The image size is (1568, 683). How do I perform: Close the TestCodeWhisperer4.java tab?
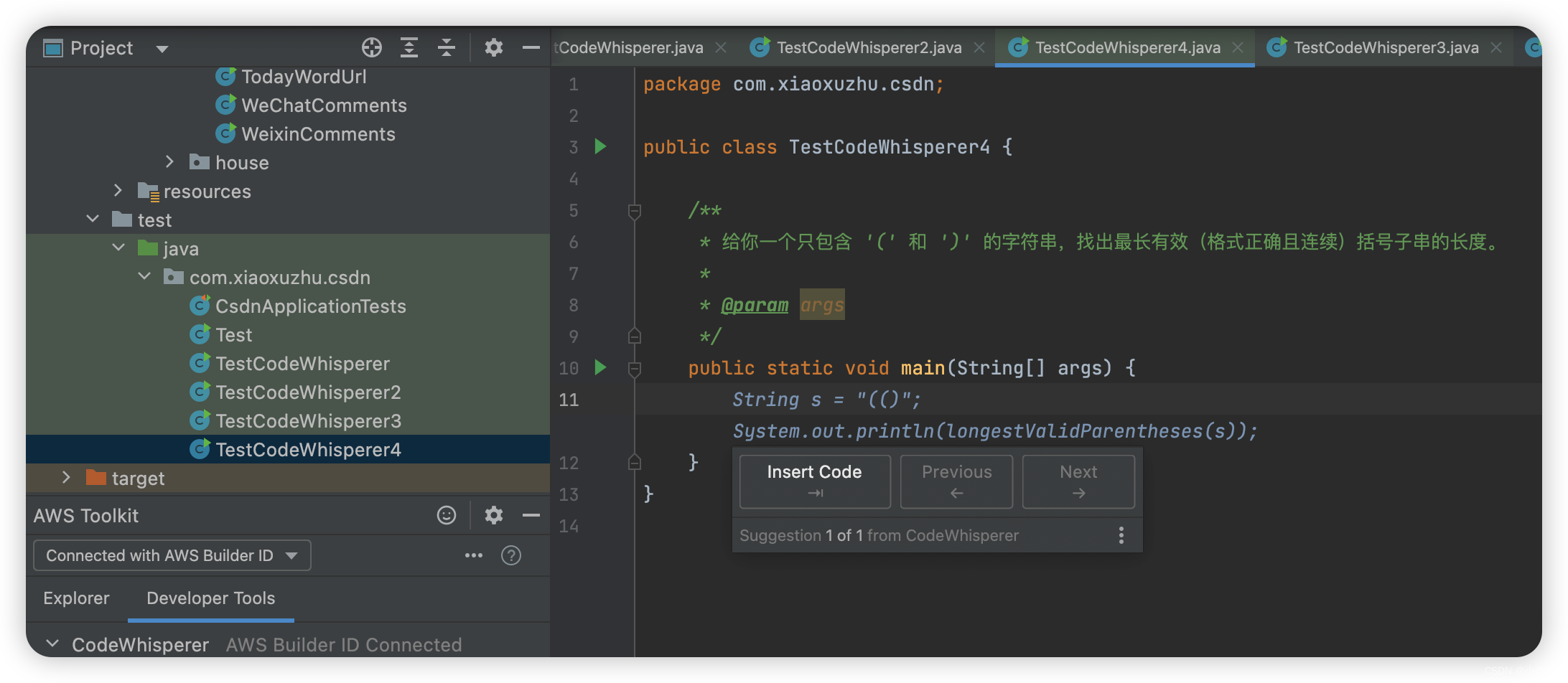click(x=1238, y=47)
